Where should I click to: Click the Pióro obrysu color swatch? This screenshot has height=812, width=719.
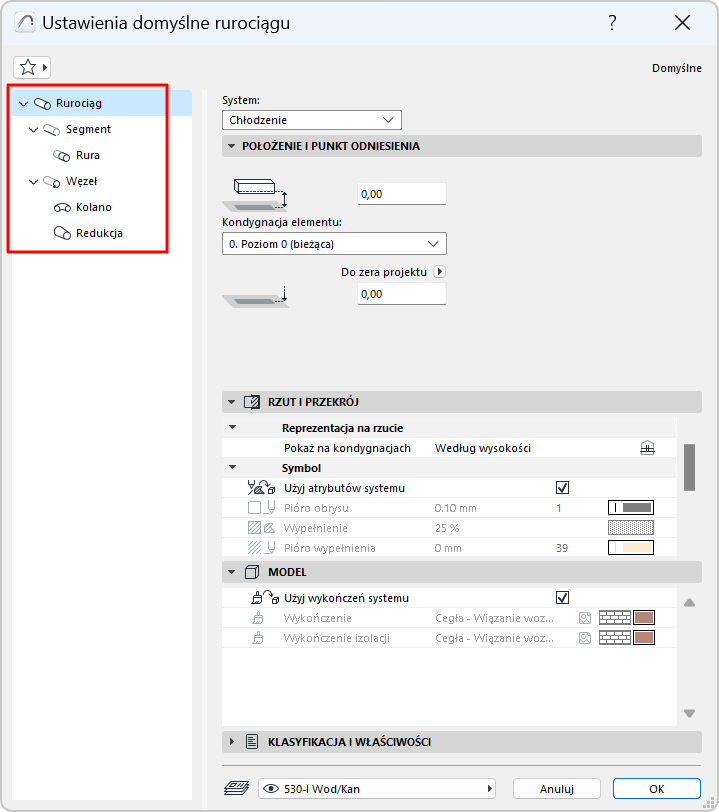631,508
